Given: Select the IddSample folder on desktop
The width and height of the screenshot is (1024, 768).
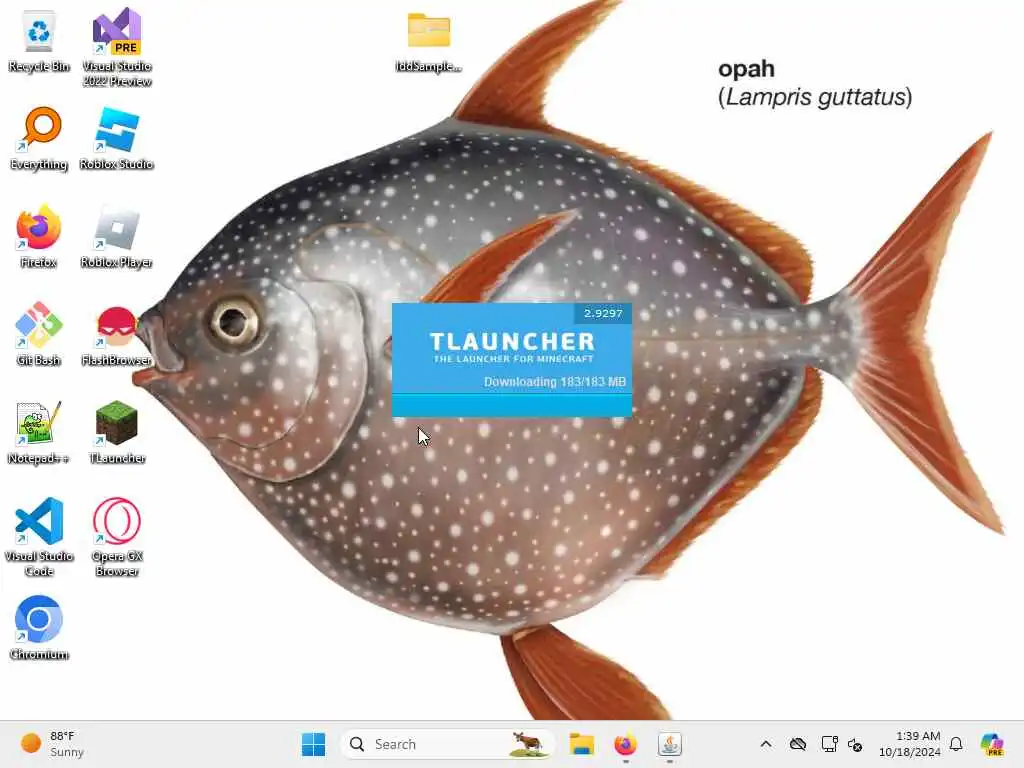Looking at the screenshot, I should [428, 42].
